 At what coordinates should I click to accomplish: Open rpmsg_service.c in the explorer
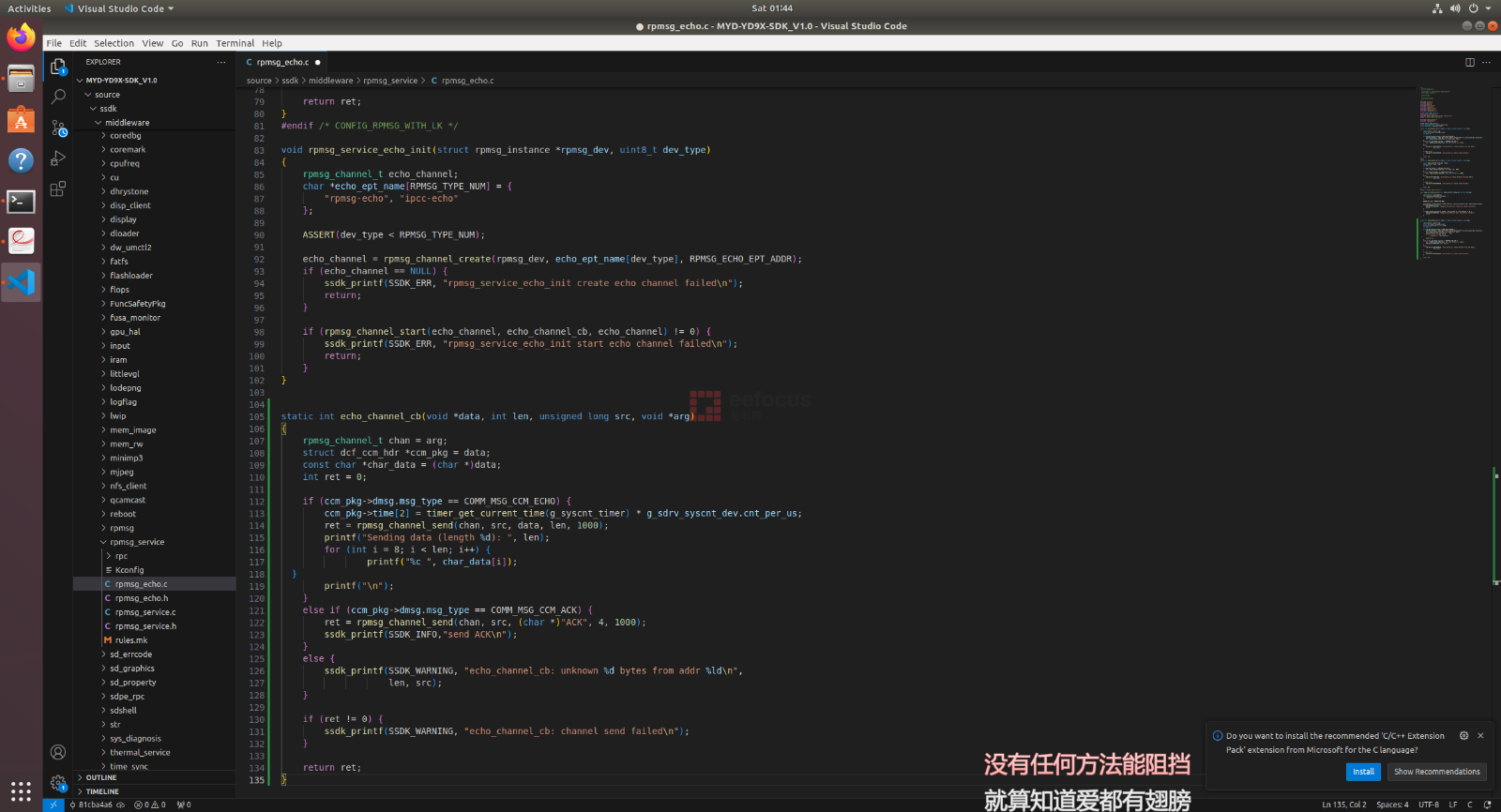145,612
